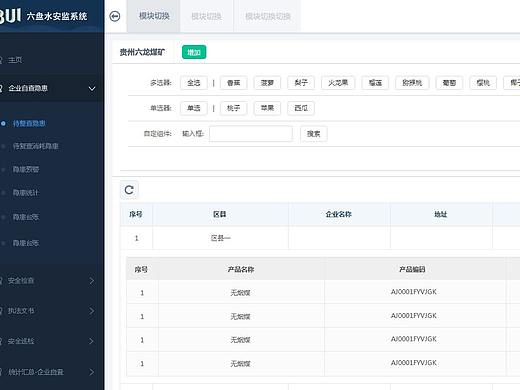Viewport: 520px width, 390px height.
Task: Toggle the 火龙果 option
Action: click(x=338, y=83)
